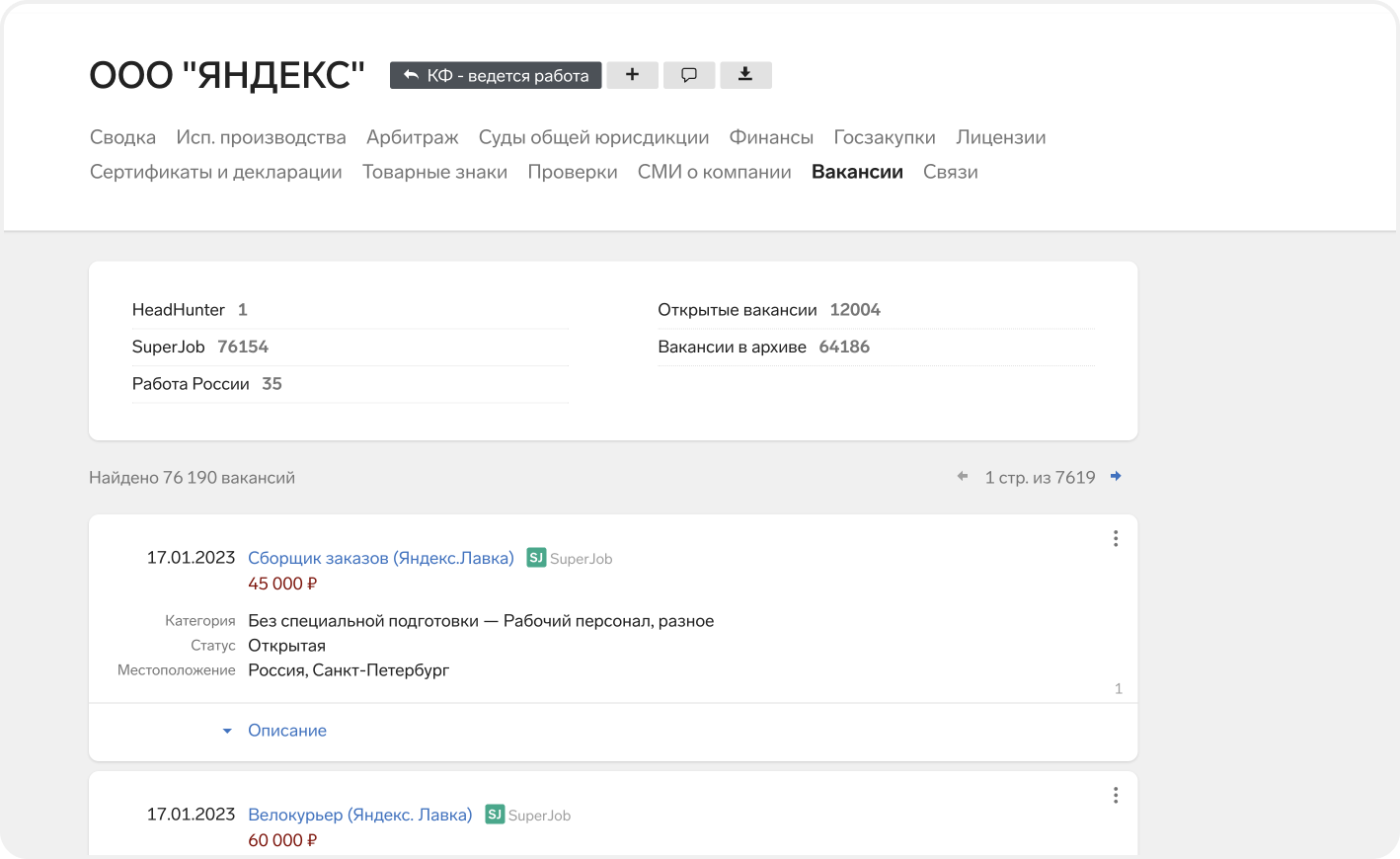Screen dimensions: 1400x859
Task: Open СМИ о компании tab
Action: click(x=715, y=172)
